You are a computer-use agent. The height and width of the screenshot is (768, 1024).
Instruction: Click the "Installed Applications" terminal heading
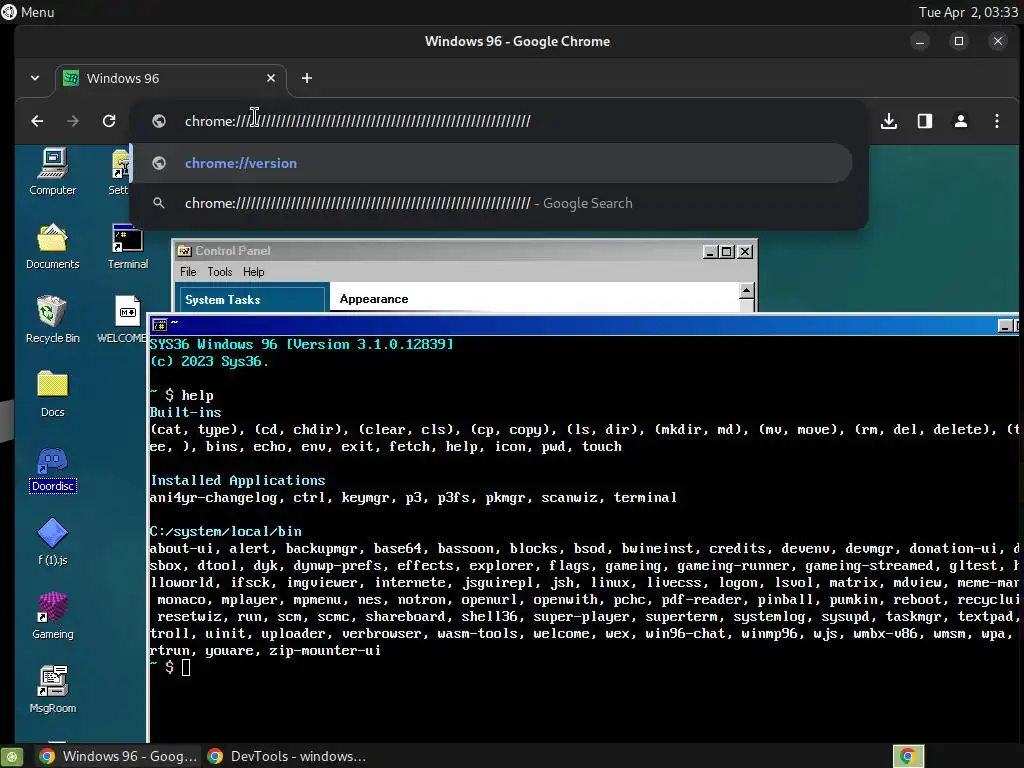[238, 481]
